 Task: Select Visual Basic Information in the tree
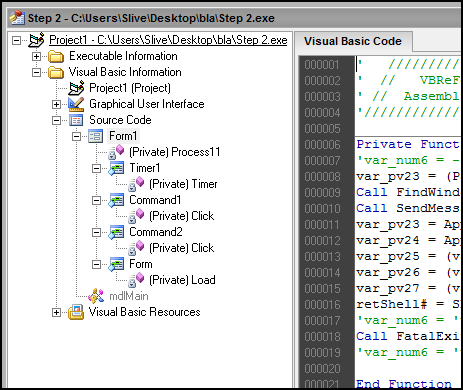(x=125, y=72)
